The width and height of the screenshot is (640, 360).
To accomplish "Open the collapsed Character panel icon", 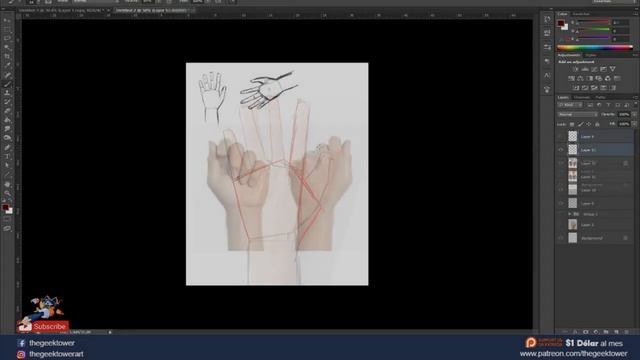I will [x=547, y=75].
